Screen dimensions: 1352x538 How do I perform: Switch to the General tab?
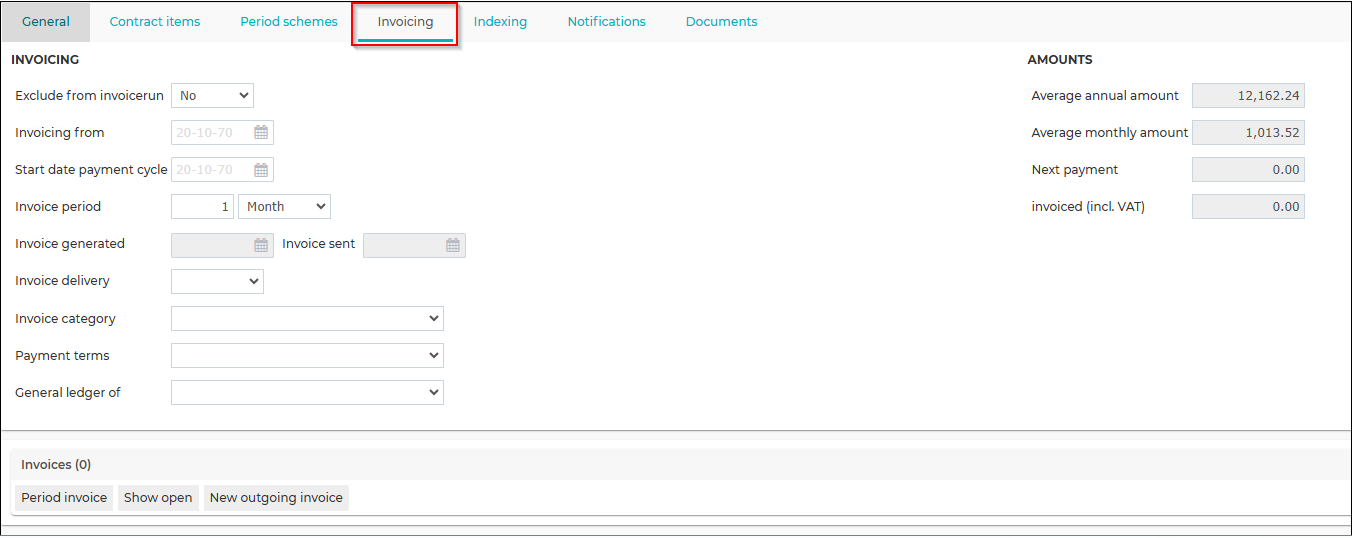[46, 21]
